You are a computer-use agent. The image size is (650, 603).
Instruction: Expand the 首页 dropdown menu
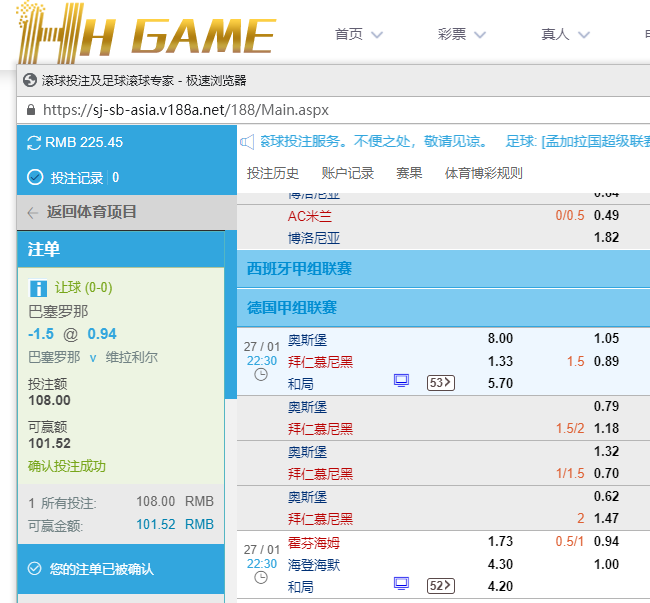click(377, 35)
